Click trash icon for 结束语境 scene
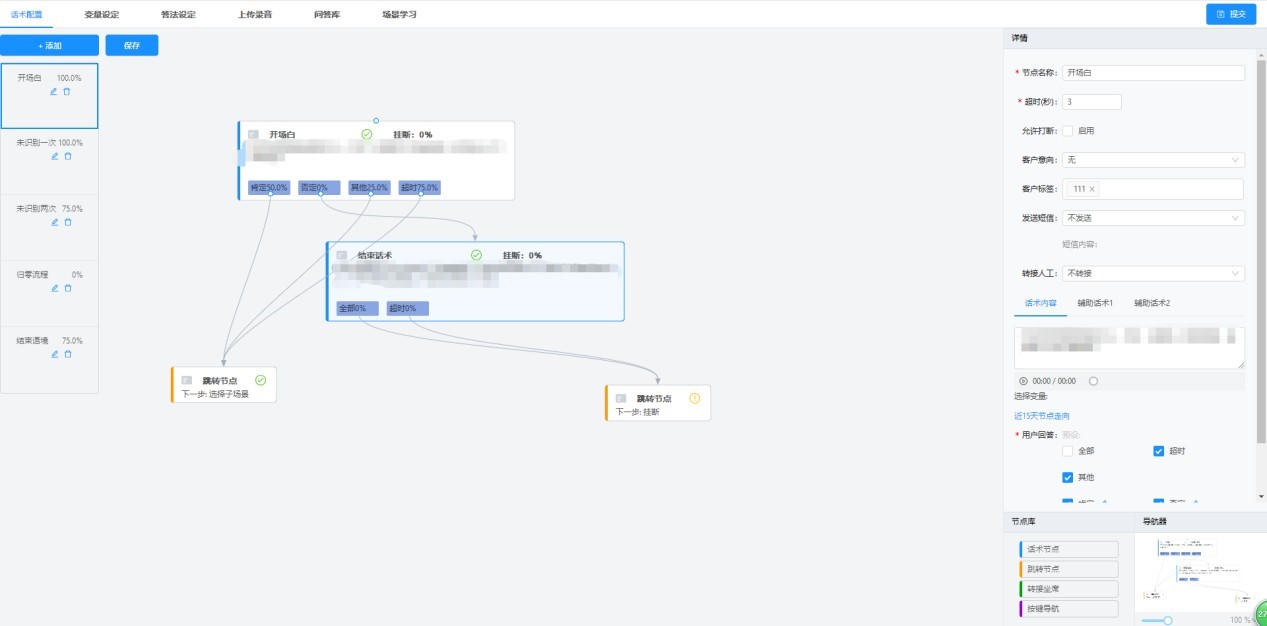Viewport: 1267px width, 626px height. [68, 354]
